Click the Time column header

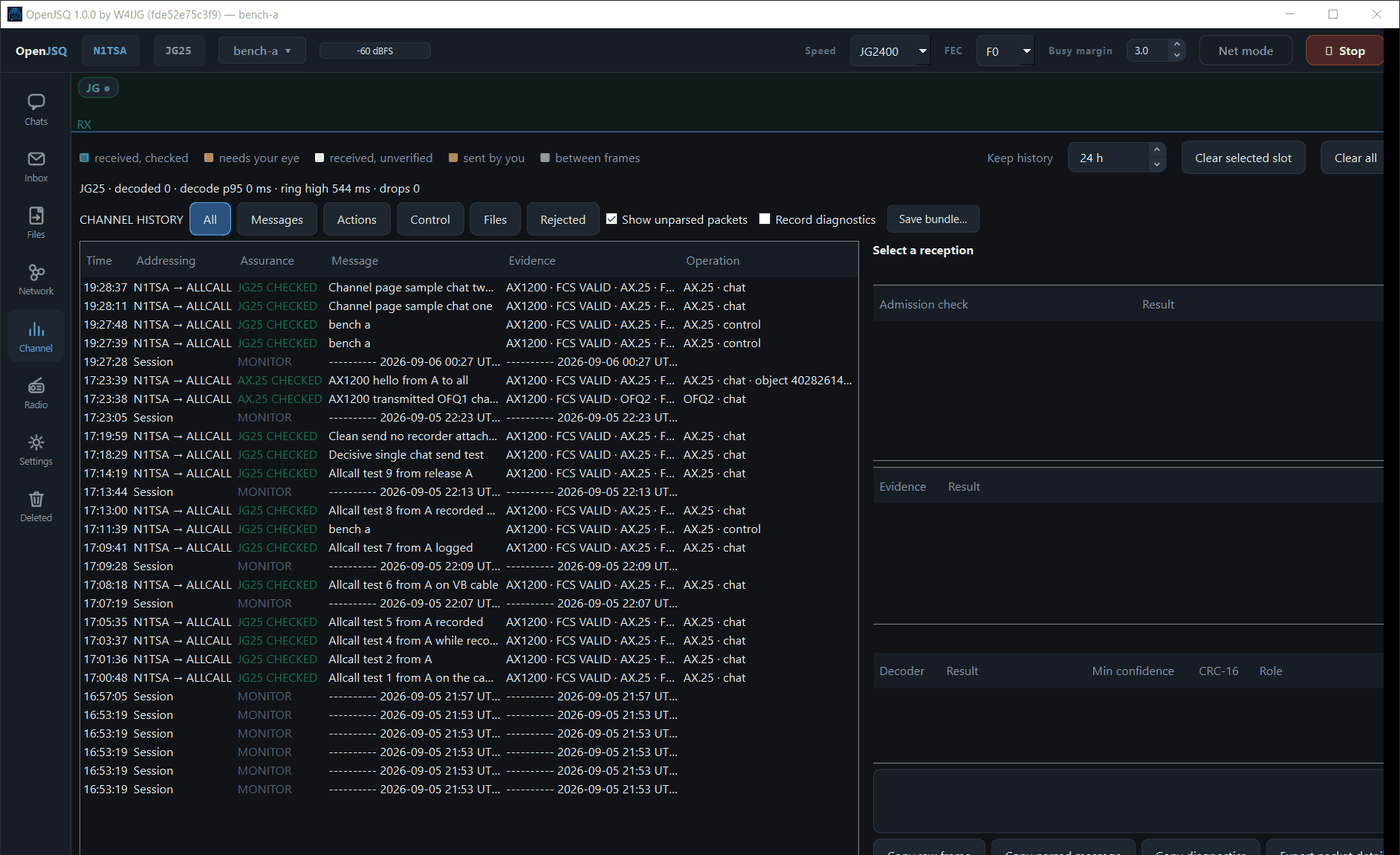[99, 260]
